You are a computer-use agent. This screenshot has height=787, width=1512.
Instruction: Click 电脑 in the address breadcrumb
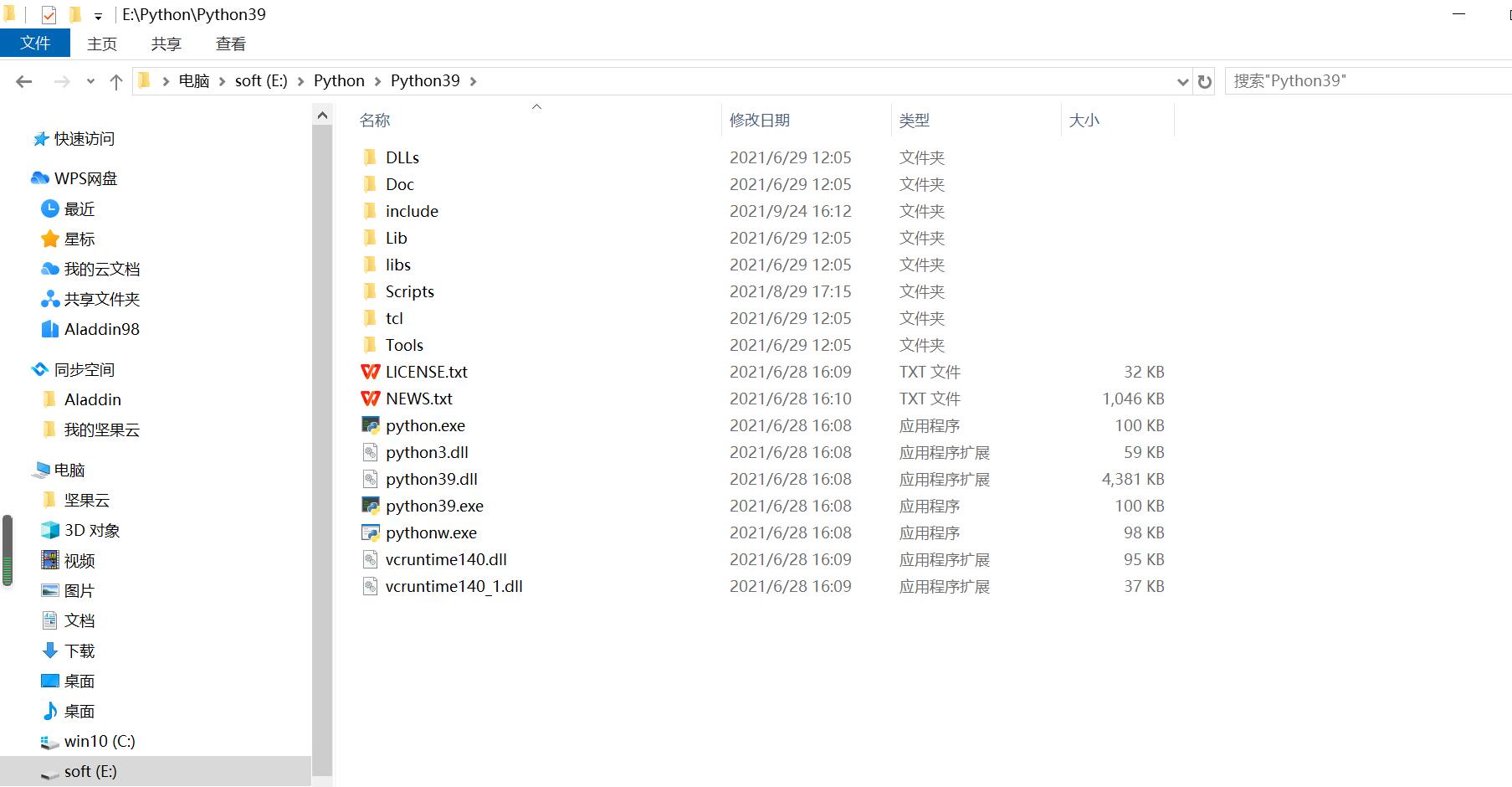coord(194,81)
